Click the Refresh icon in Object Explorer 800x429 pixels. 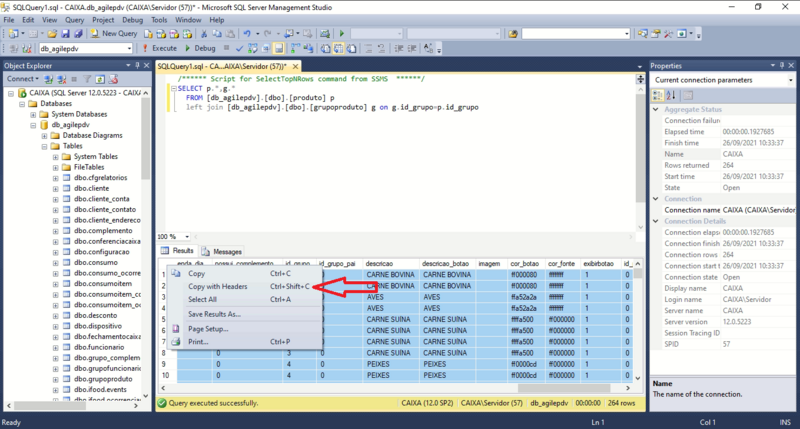click(x=100, y=79)
